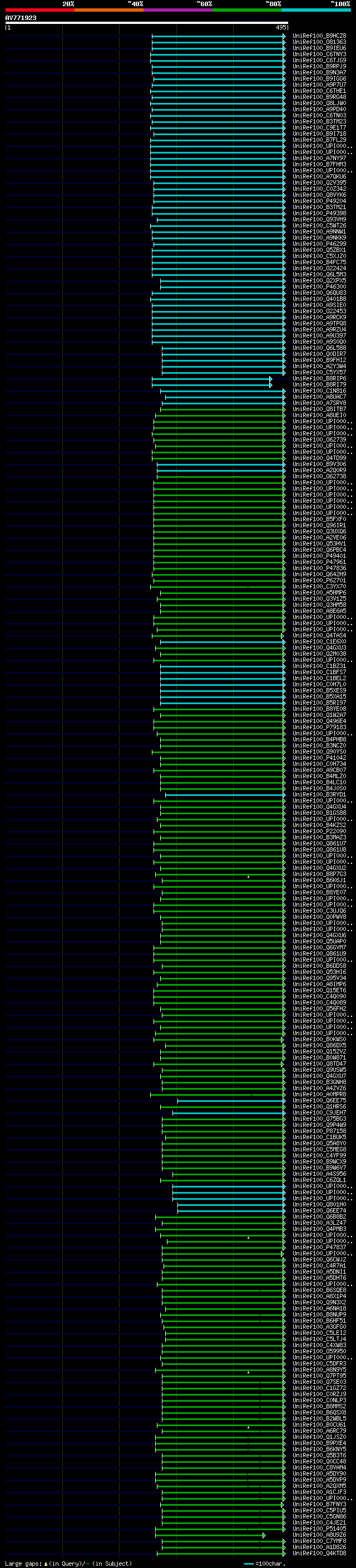356x1568 pixels.
Task: Select hit UniRef100_P49204
Action: (319, 201)
